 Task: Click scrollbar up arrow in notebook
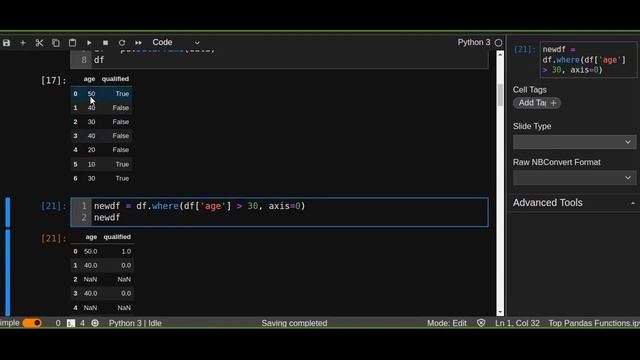500,54
